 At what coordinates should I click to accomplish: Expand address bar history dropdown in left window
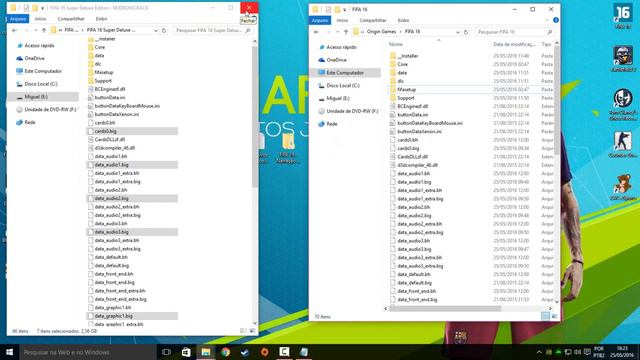point(156,31)
